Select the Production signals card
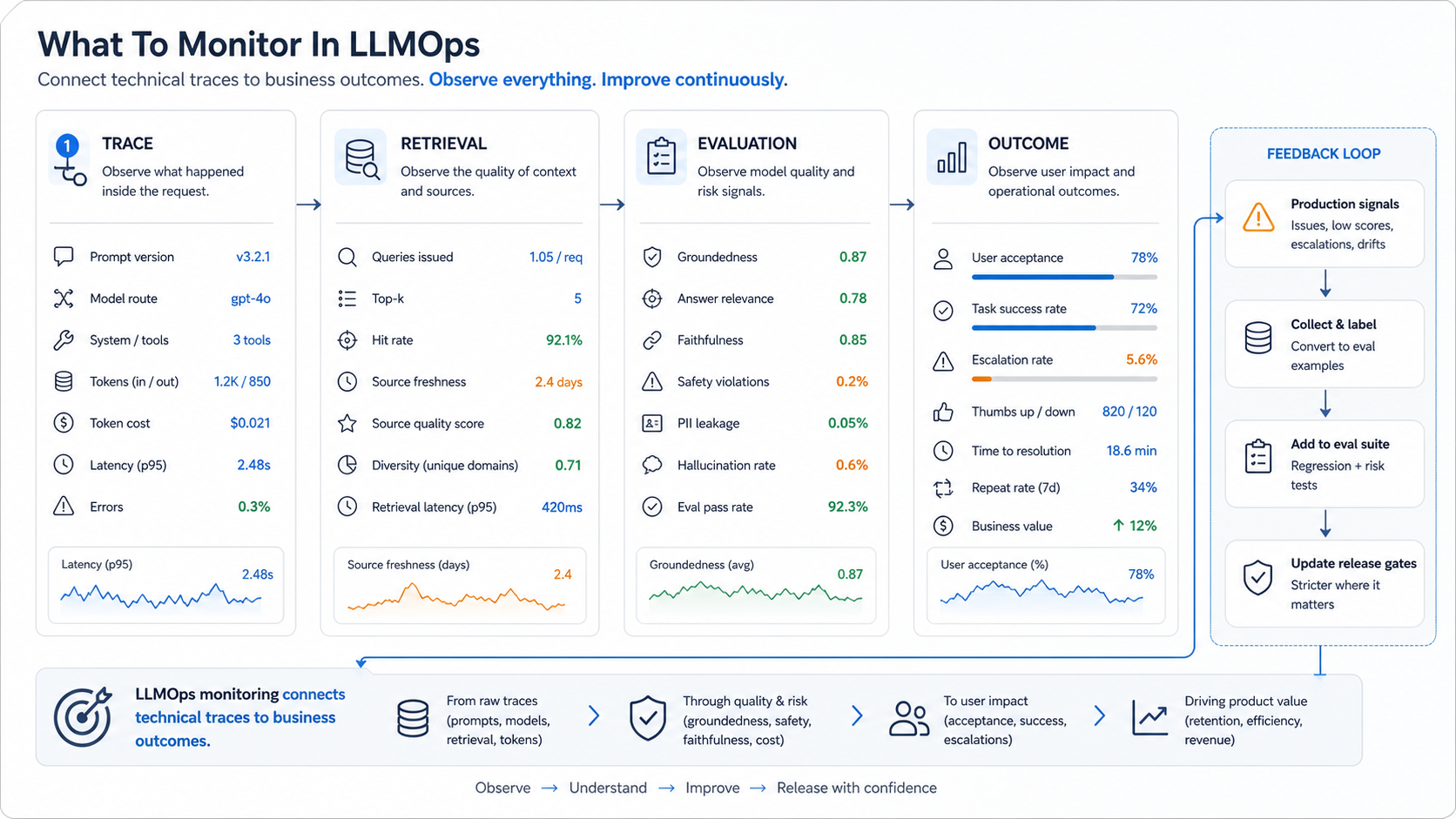 (x=1325, y=224)
